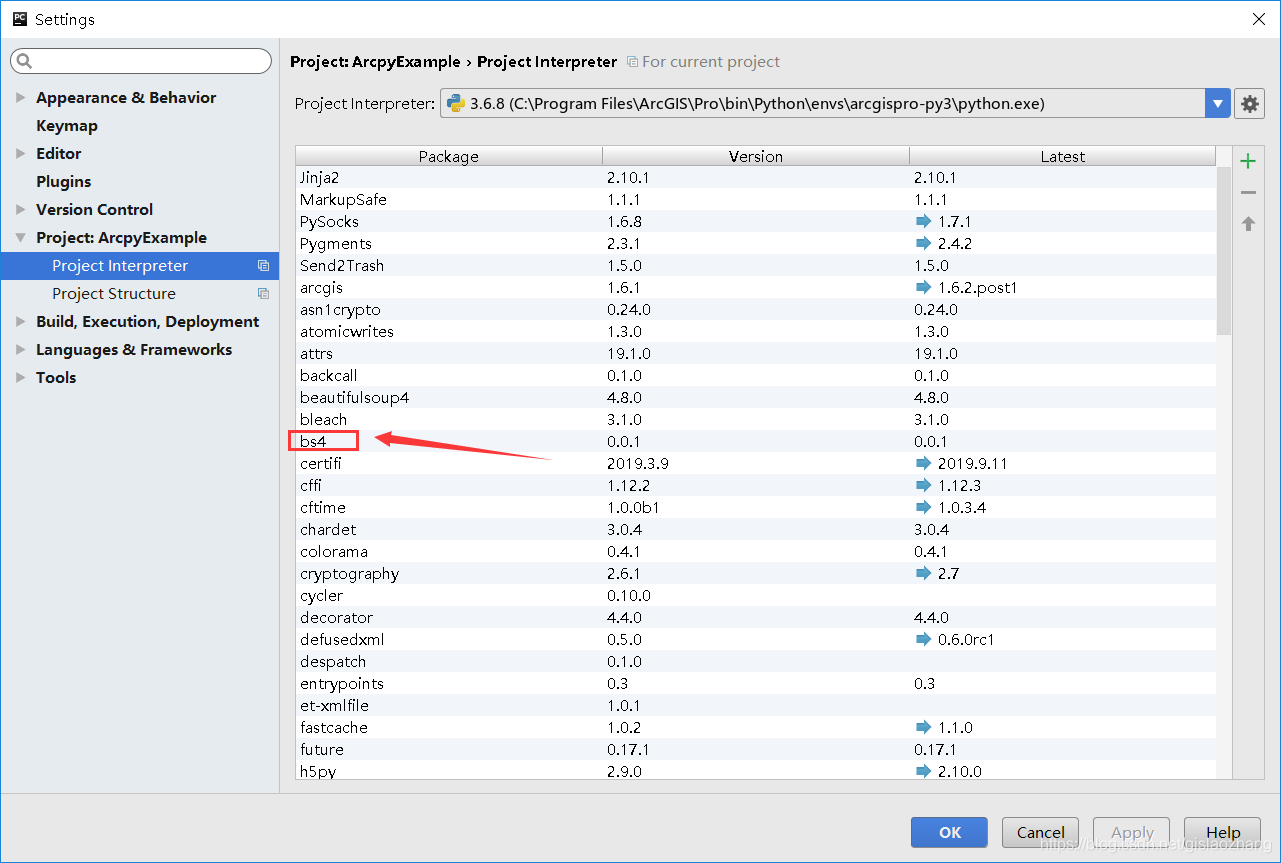Select the bs4 package row

(756, 441)
